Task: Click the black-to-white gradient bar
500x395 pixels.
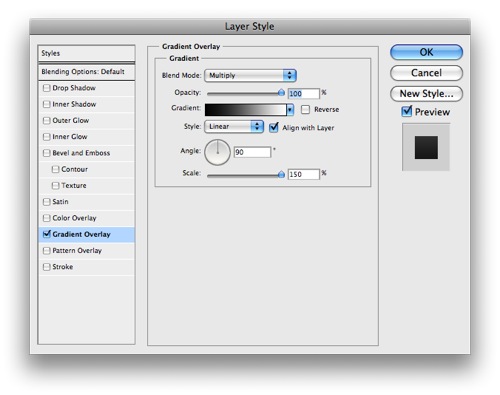Action: [246, 110]
